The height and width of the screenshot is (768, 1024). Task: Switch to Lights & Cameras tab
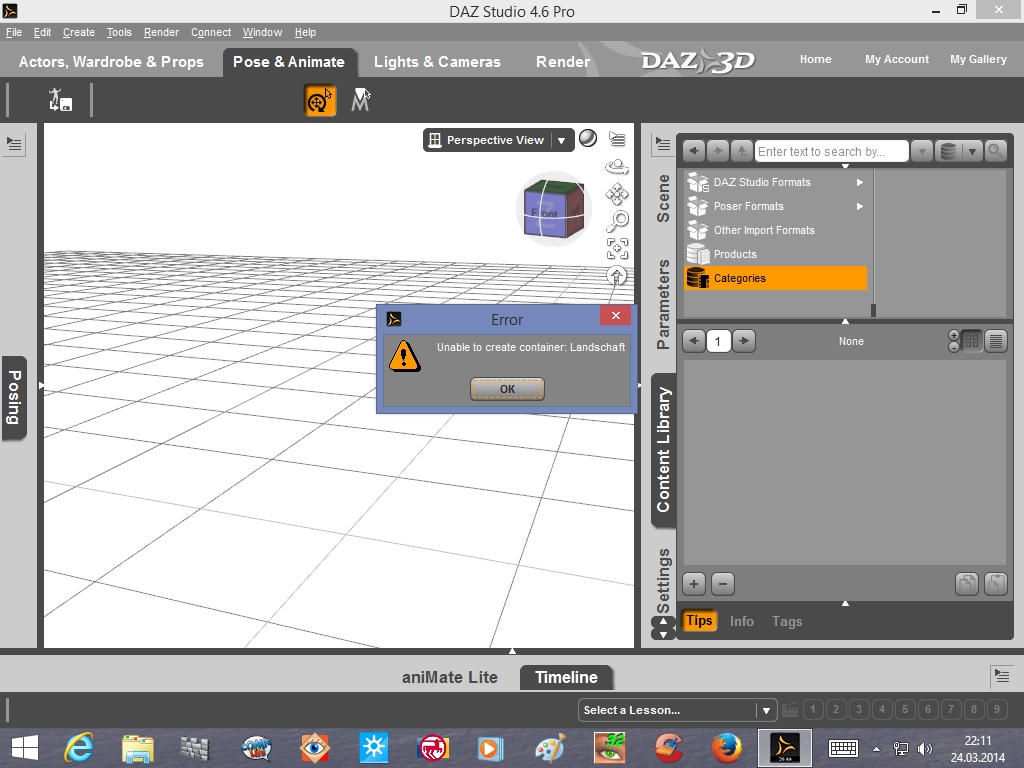[437, 62]
